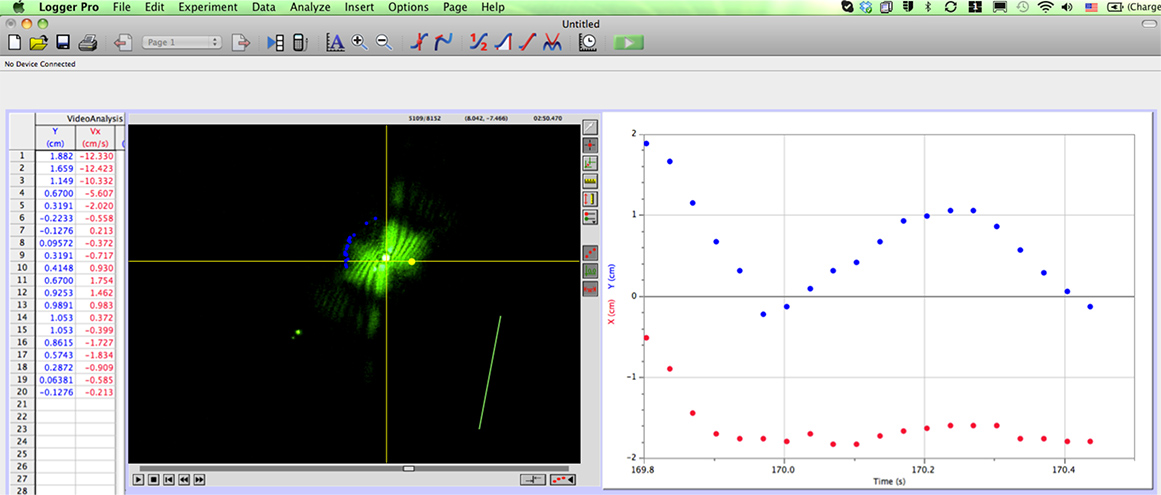1161x495 pixels.
Task: Open the Page 1 dropdown selector
Action: pos(182,43)
